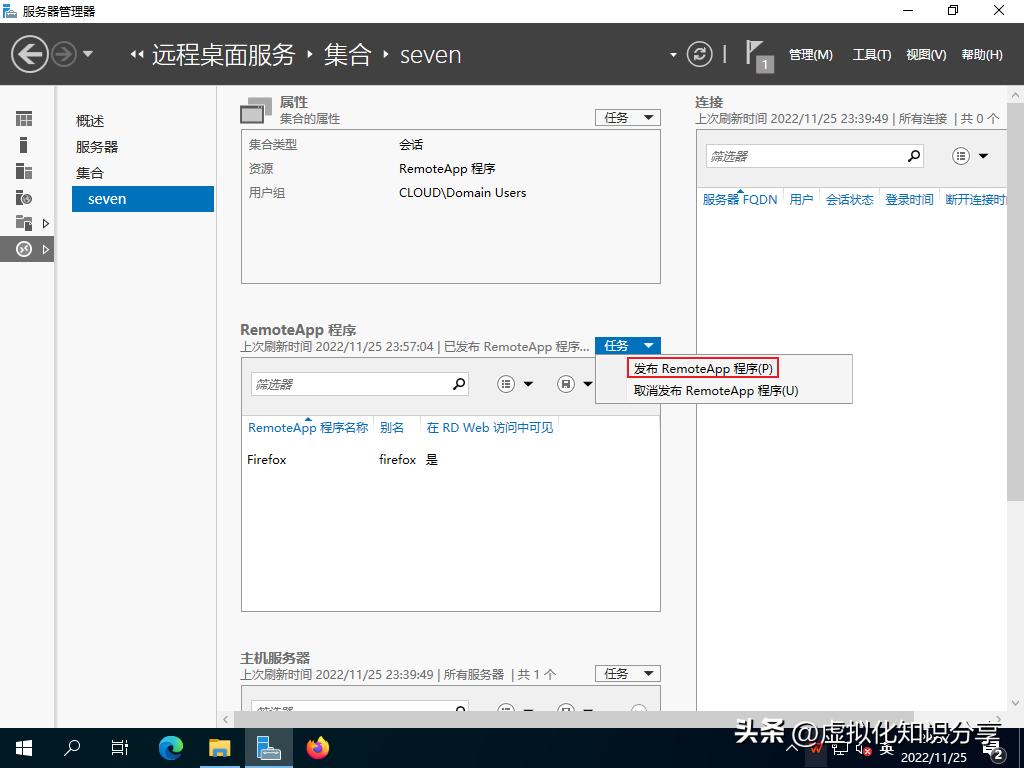Expand the breadcrumb dropdown next to seven
This screenshot has height=768, width=1024.
(x=674, y=55)
